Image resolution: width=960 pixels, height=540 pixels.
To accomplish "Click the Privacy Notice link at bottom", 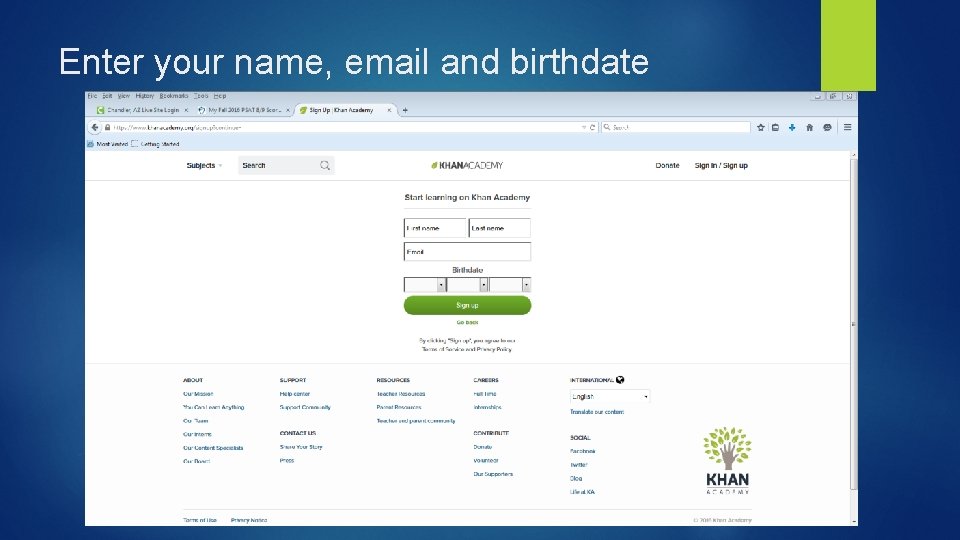I will point(249,520).
